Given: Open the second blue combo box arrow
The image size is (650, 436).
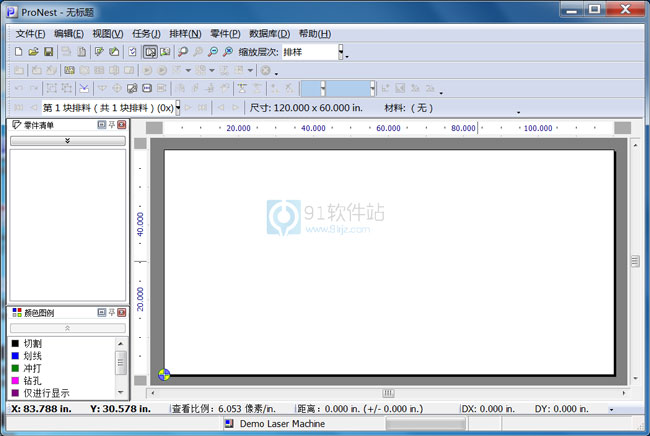Looking at the screenshot, I should 373,88.
